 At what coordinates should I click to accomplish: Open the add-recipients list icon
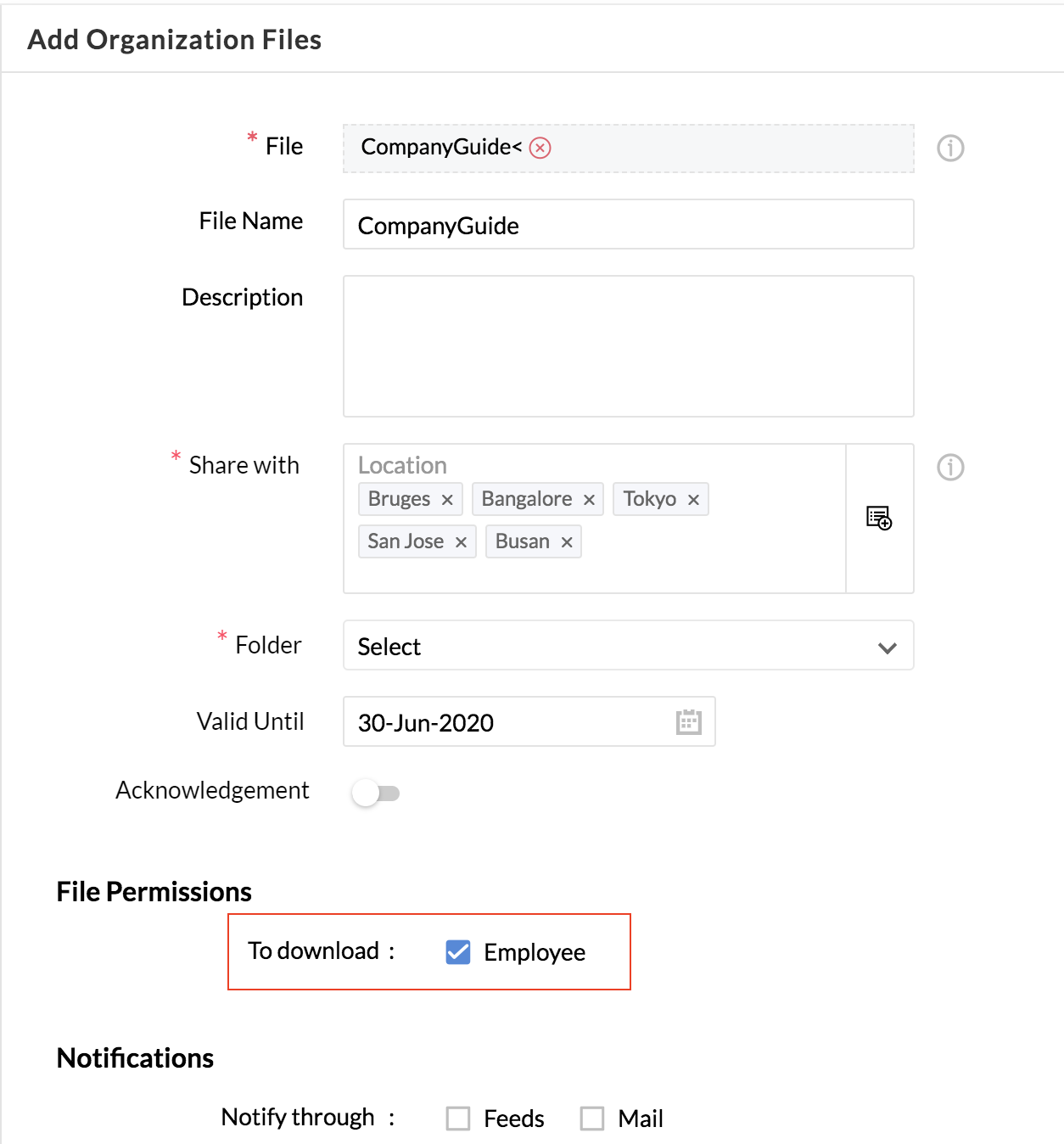(x=879, y=518)
